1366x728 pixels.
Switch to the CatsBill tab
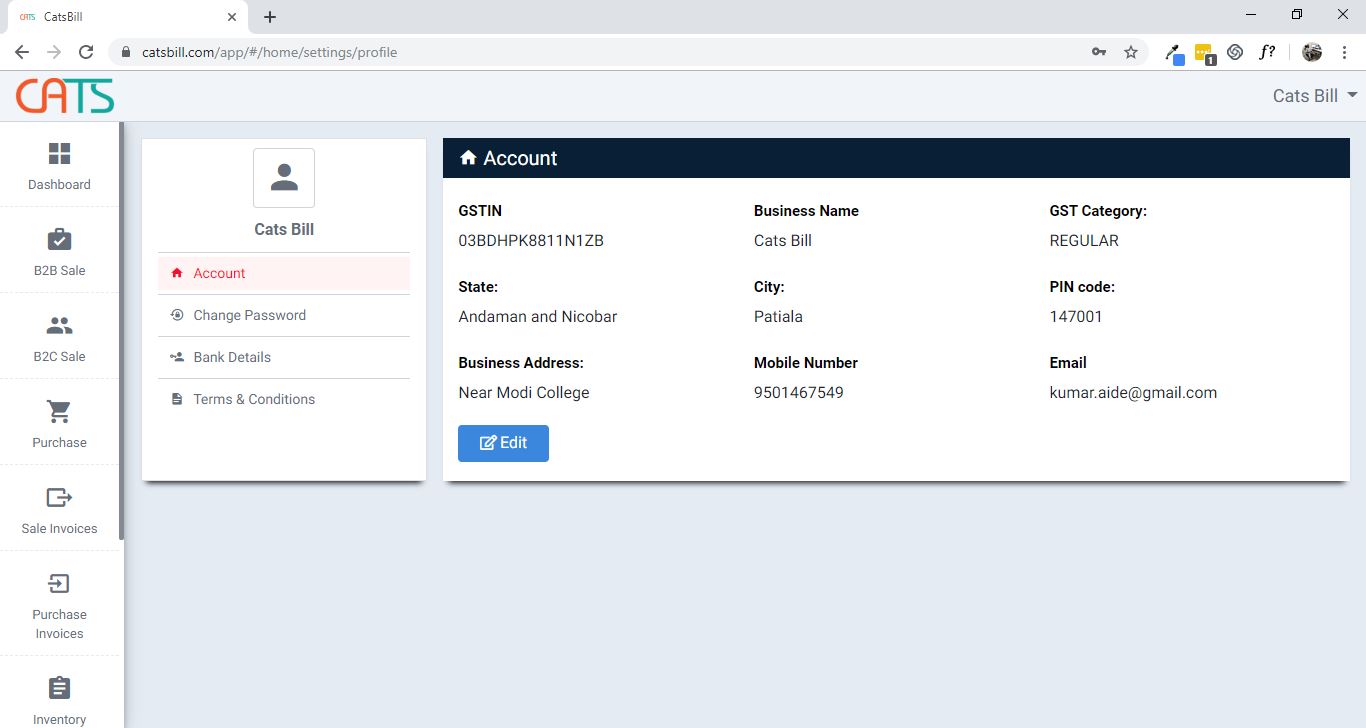coord(126,17)
